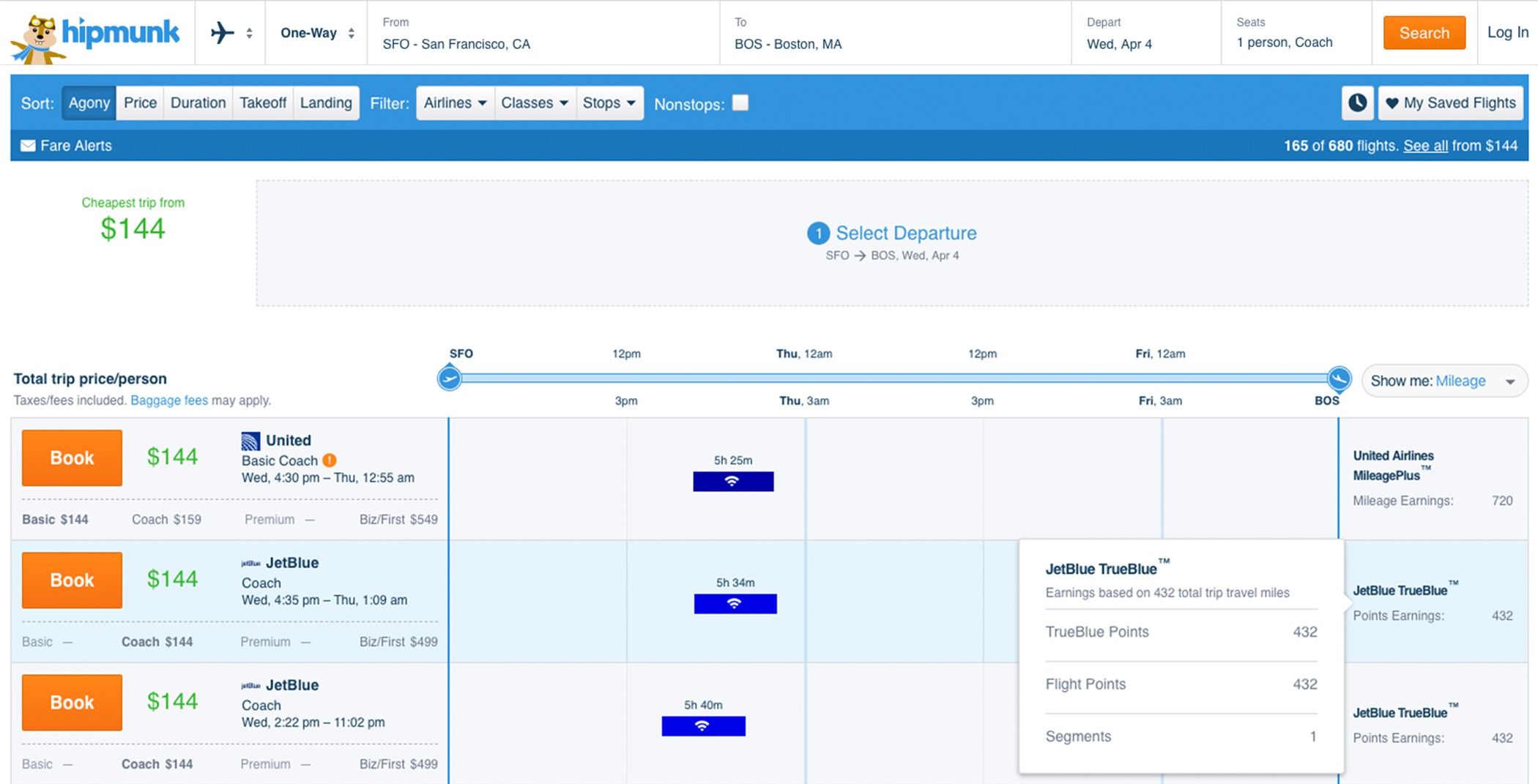Select United Coach $159 fare

tap(166, 520)
